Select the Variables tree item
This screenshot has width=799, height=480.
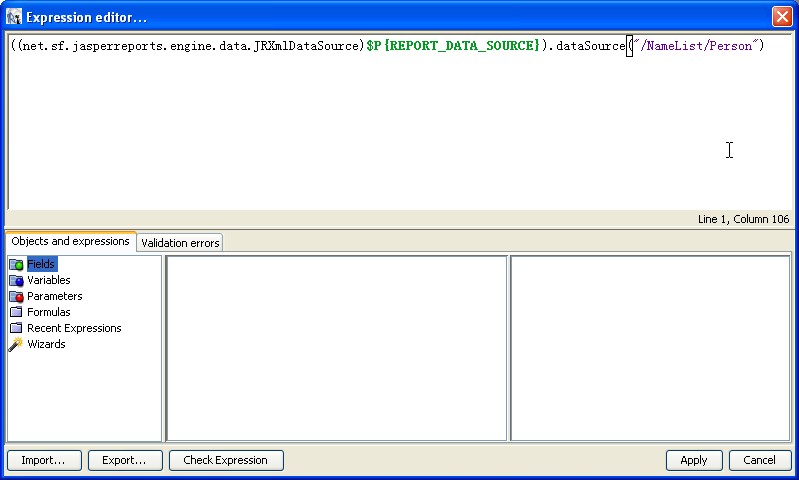point(48,280)
